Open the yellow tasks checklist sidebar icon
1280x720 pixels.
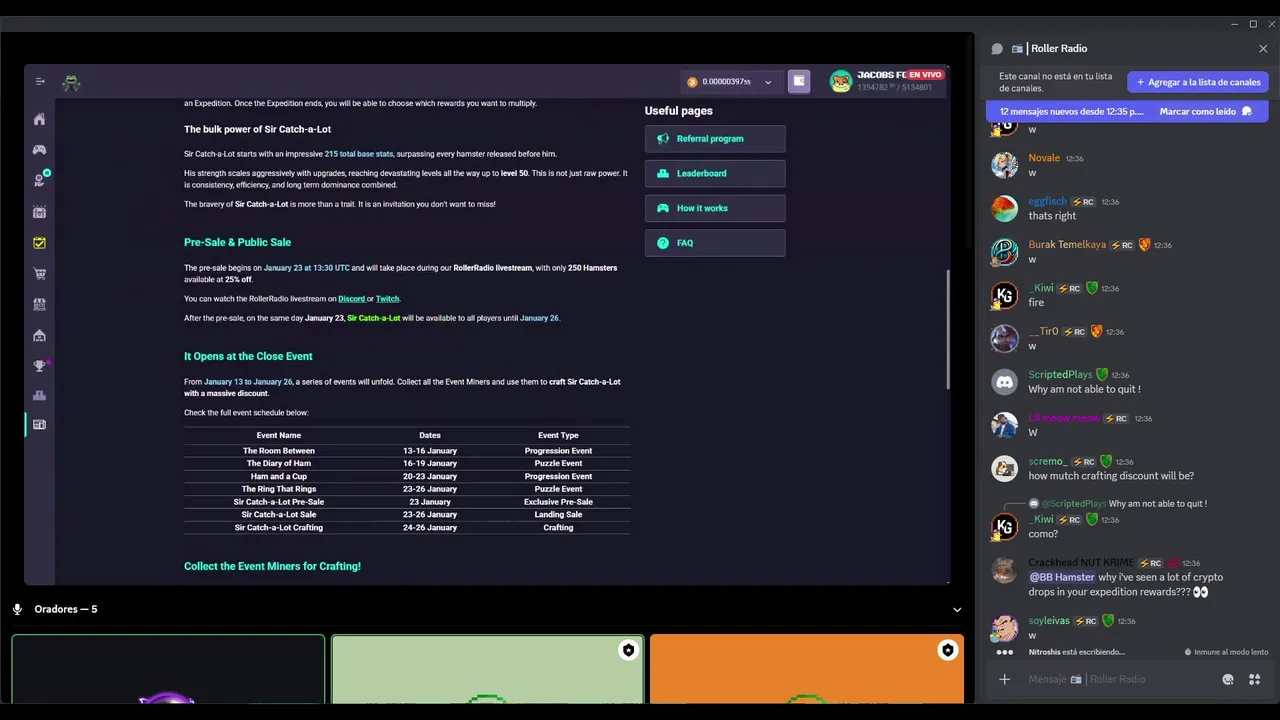click(39, 243)
